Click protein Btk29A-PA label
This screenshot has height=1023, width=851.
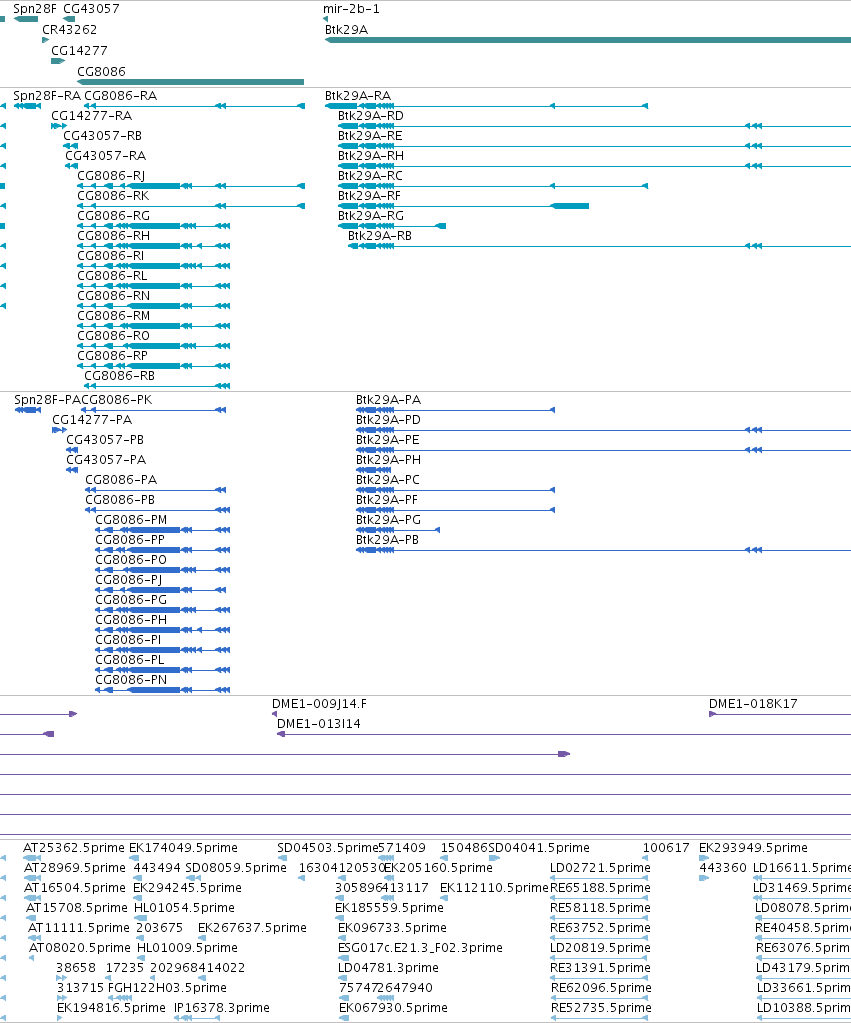tap(388, 400)
